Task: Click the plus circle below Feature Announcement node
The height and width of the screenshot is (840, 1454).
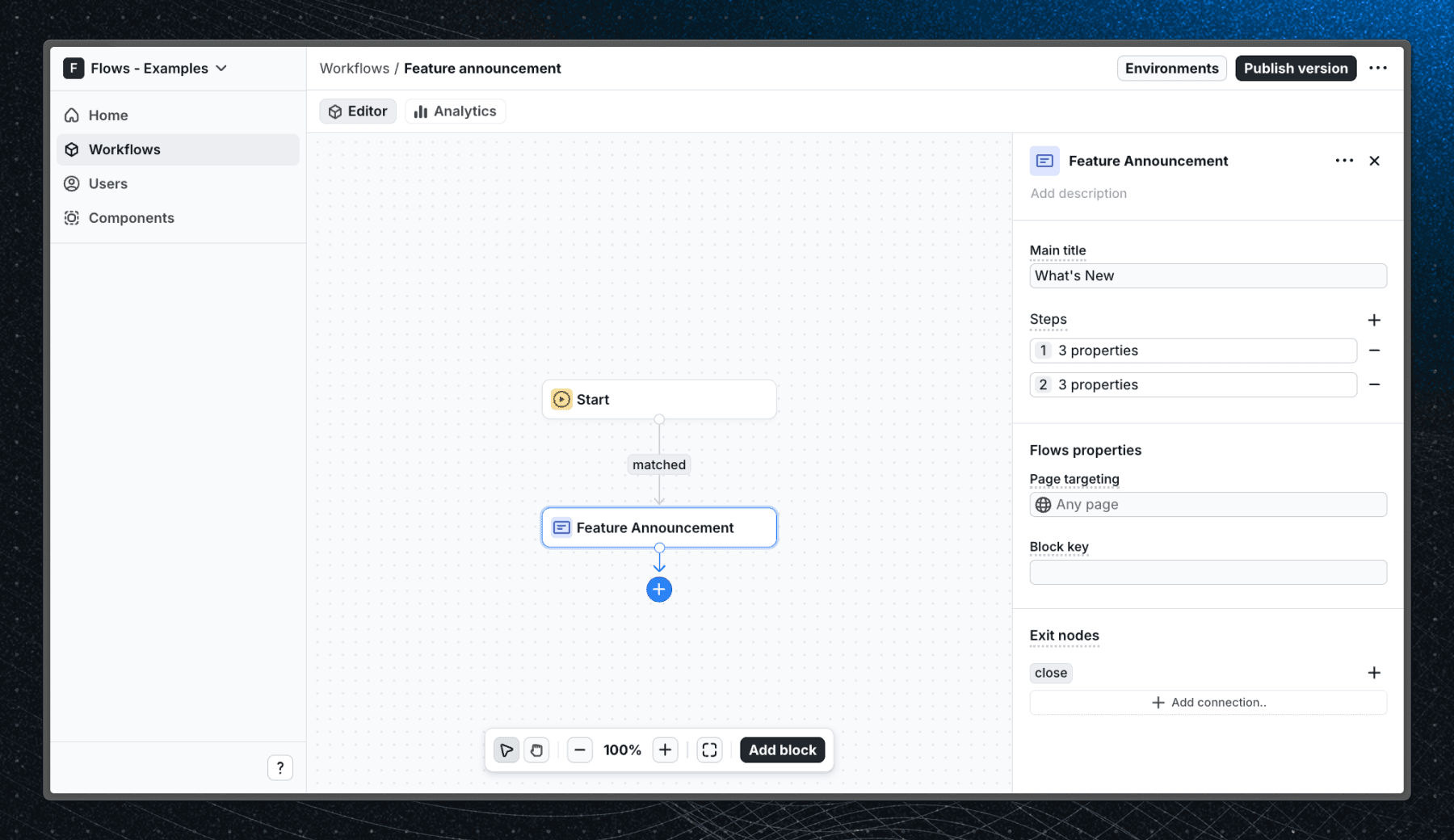Action: click(x=659, y=589)
